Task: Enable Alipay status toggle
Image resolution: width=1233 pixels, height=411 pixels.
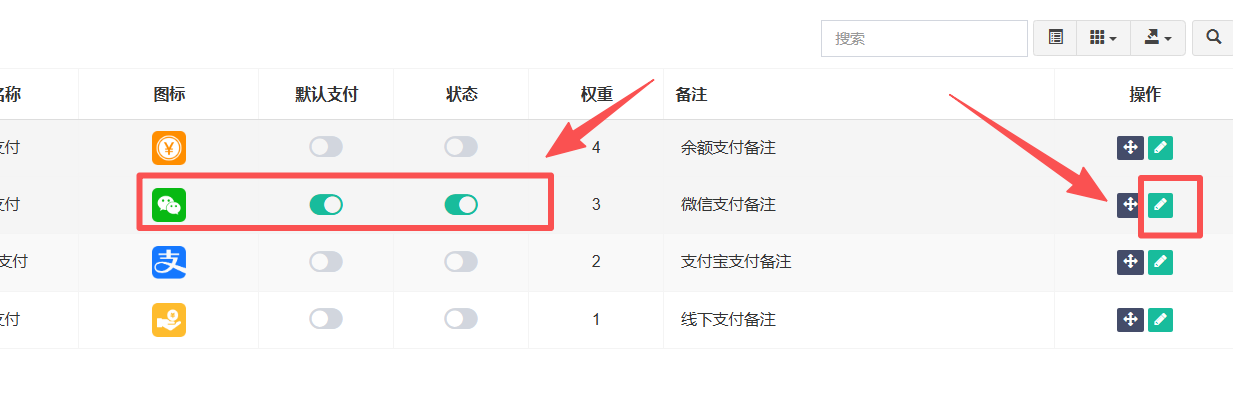Action: click(x=461, y=262)
